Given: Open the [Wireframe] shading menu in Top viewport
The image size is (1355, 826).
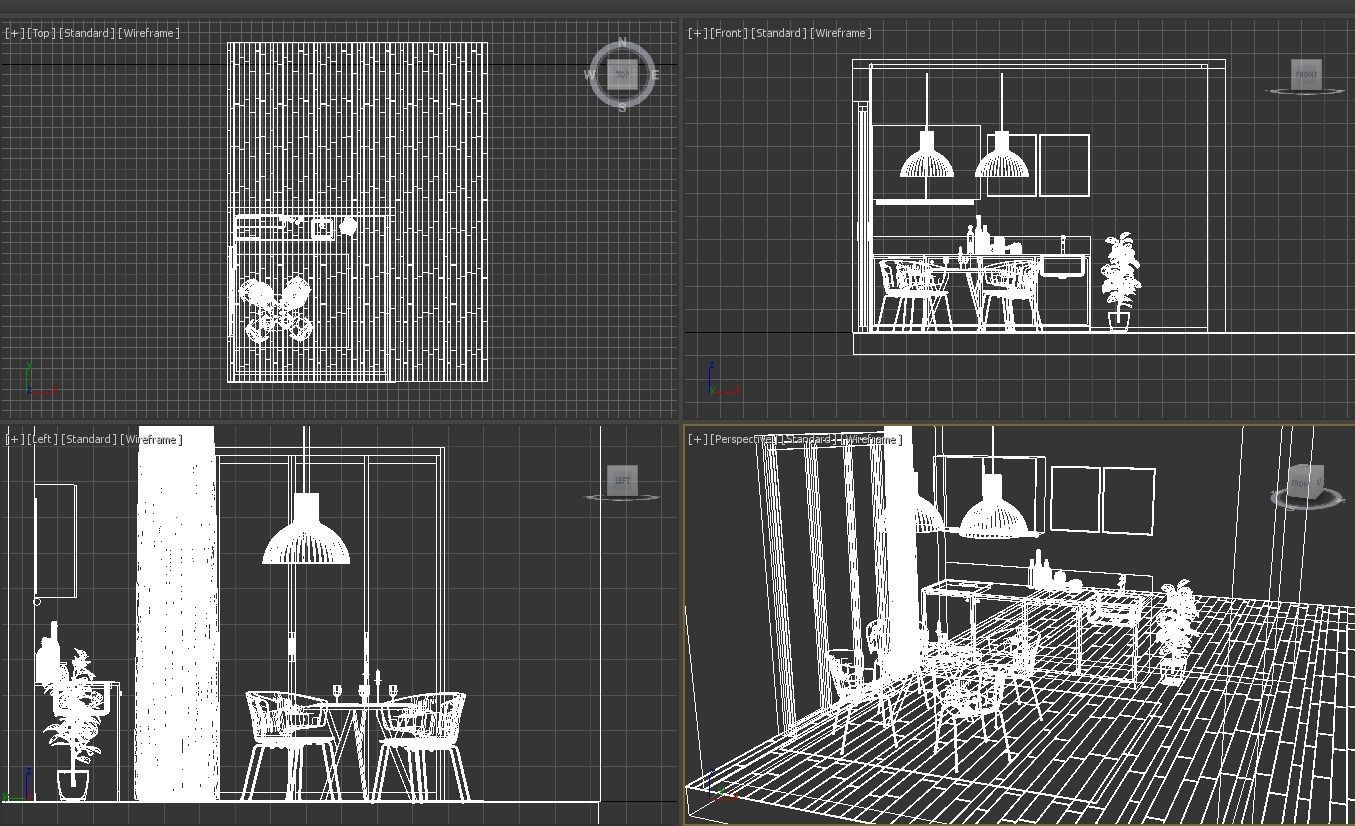Looking at the screenshot, I should tap(149, 33).
